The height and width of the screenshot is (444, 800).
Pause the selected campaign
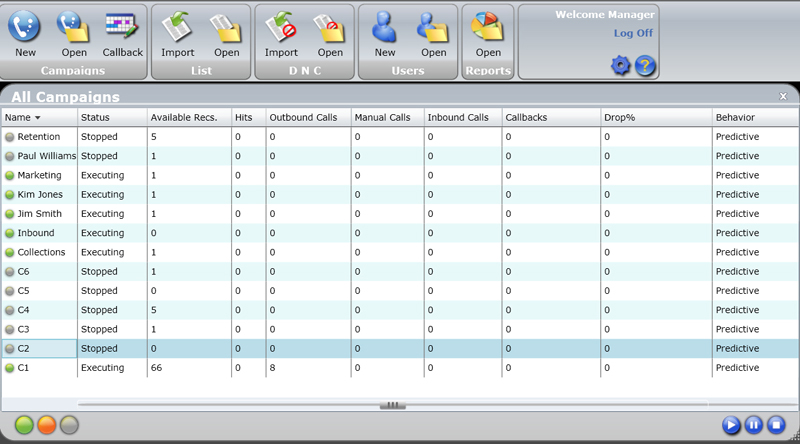pos(754,425)
